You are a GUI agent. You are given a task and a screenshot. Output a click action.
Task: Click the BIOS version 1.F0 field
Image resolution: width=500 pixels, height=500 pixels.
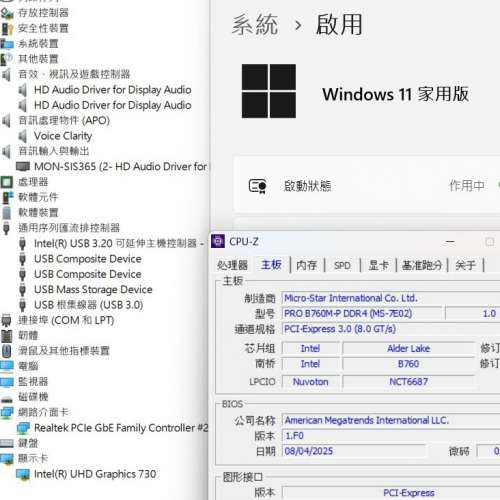[x=391, y=436]
